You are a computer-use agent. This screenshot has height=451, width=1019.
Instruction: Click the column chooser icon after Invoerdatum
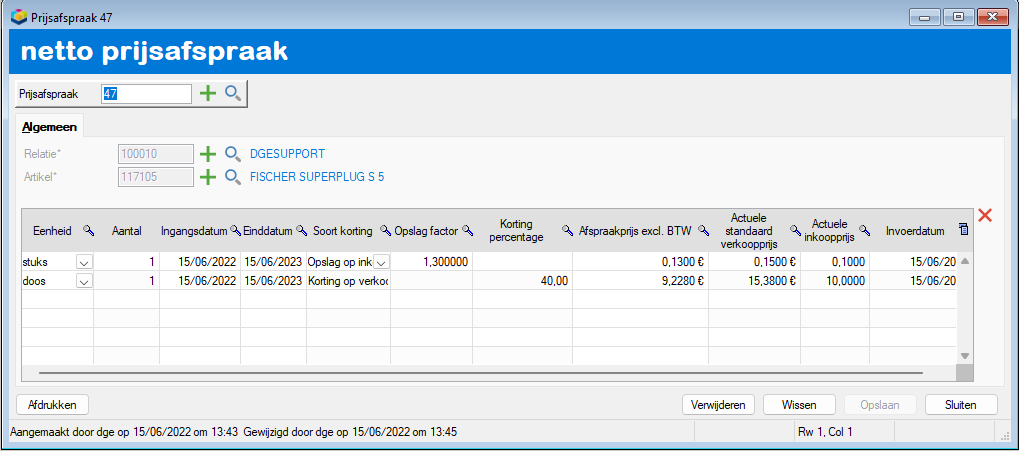pyautogui.click(x=963, y=228)
